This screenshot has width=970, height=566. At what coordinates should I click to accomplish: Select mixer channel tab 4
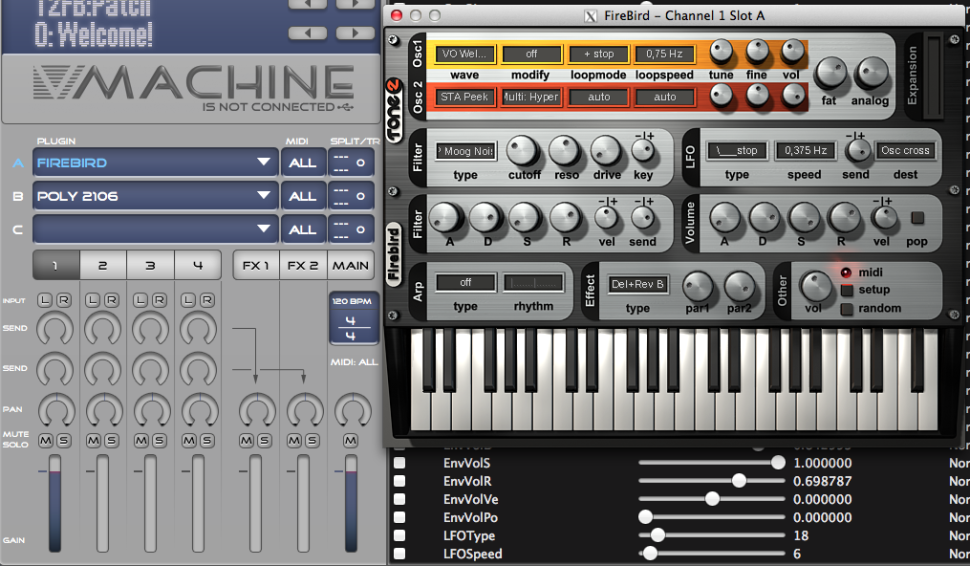(198, 265)
